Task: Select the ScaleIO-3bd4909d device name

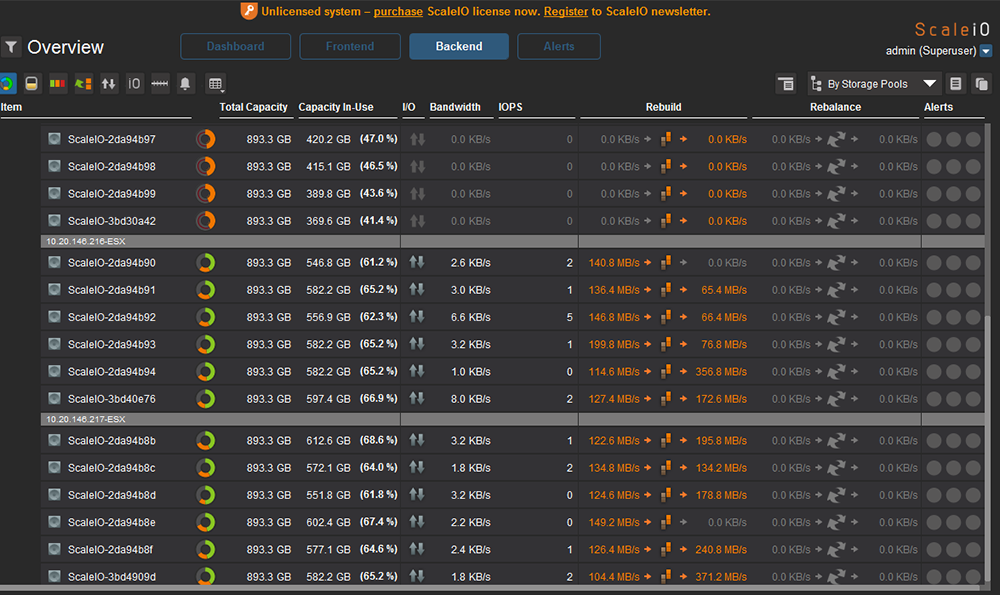Action: [x=112, y=577]
